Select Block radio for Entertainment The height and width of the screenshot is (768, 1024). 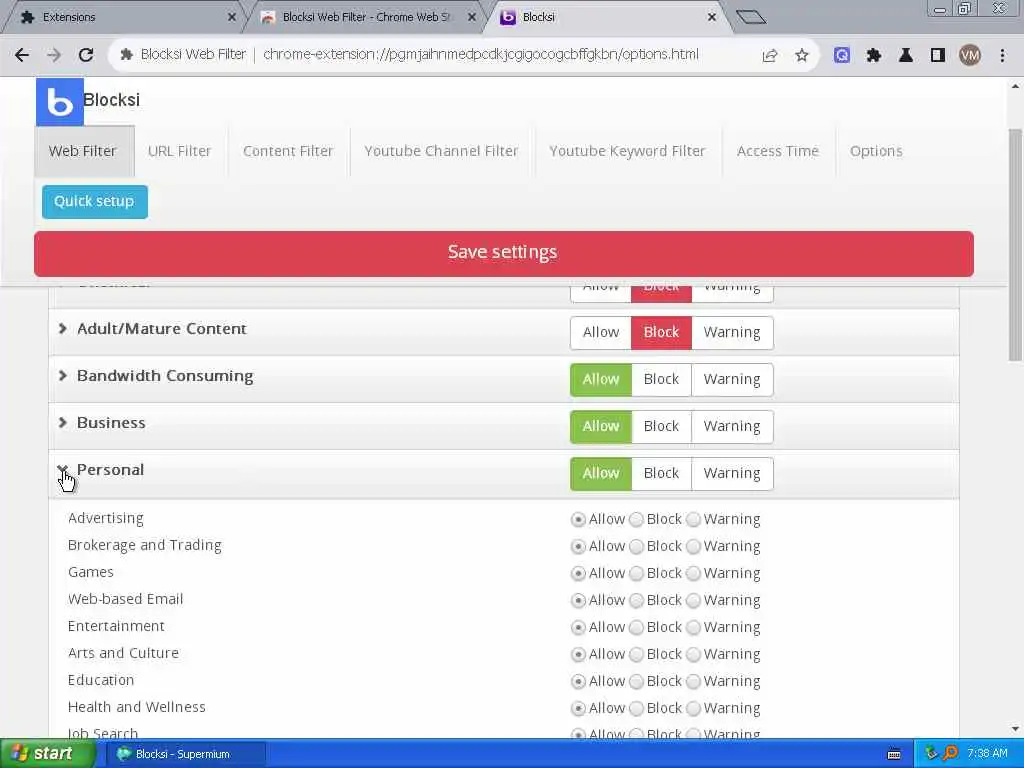(x=636, y=628)
